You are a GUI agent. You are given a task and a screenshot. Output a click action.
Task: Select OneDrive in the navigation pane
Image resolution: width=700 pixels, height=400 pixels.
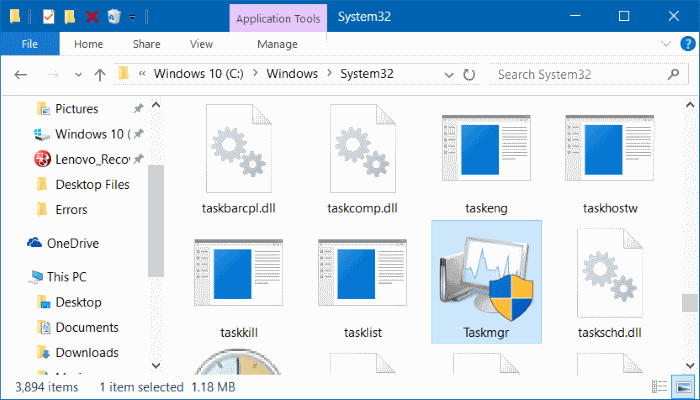[73, 243]
